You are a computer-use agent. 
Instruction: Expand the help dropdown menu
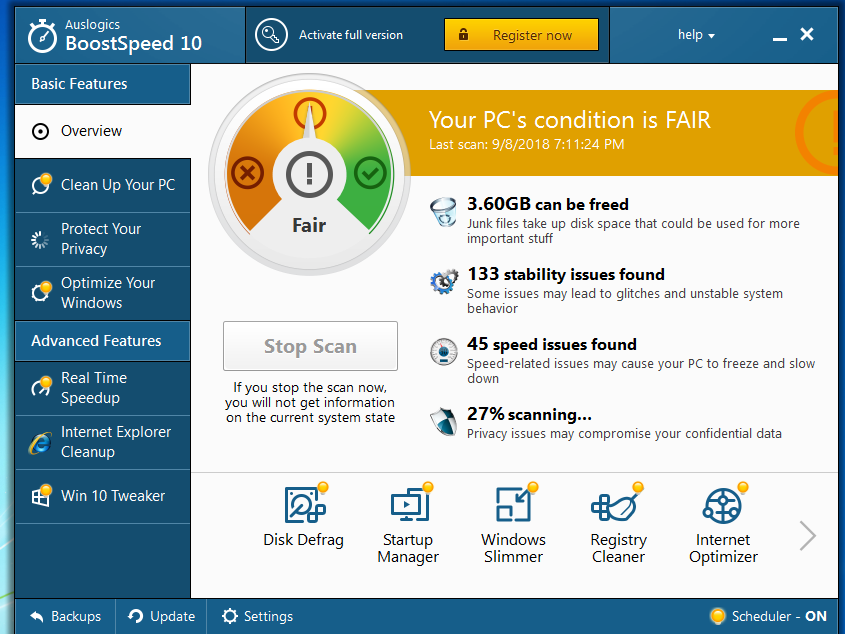pos(696,35)
